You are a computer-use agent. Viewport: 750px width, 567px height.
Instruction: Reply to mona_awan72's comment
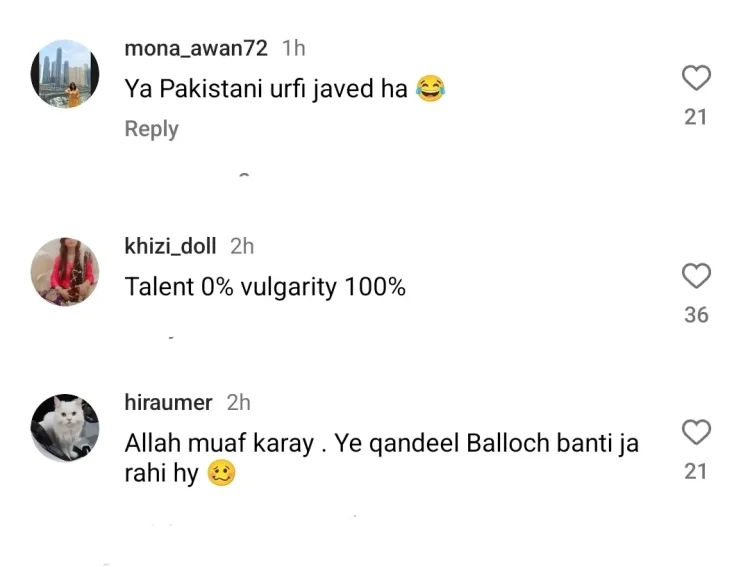tap(152, 129)
